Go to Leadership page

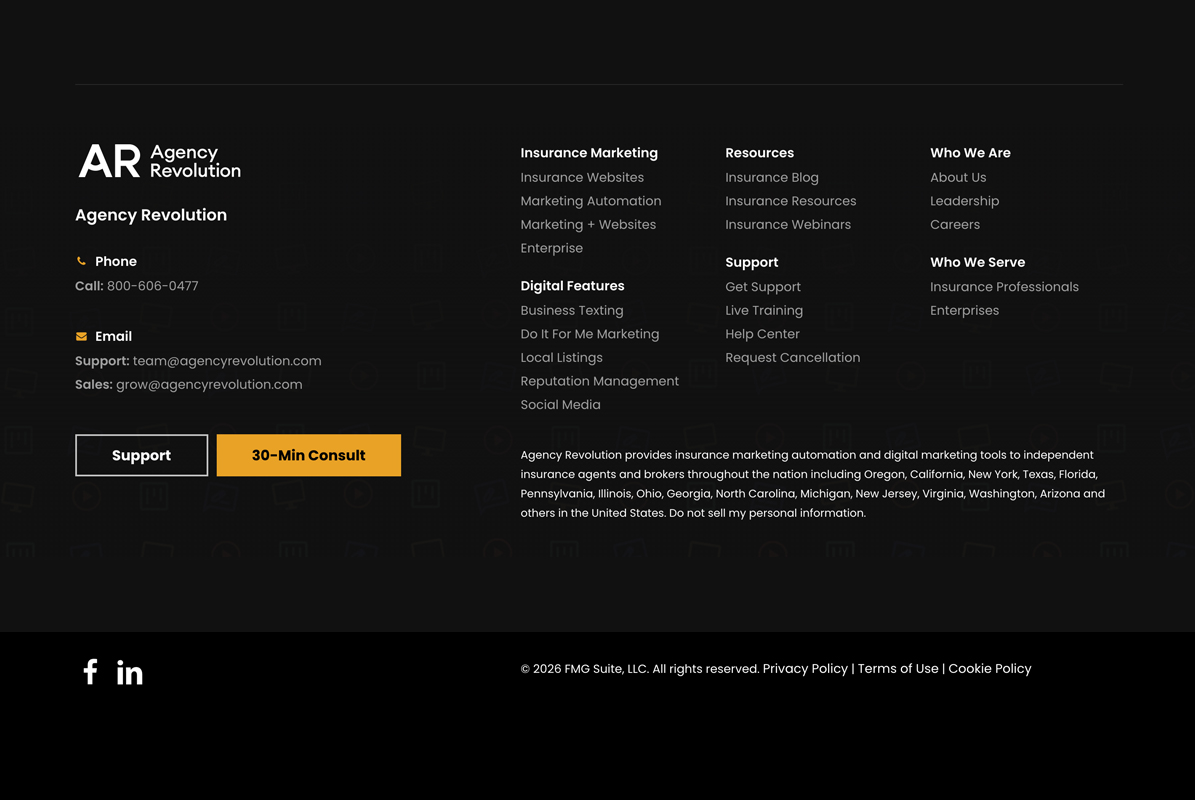click(965, 200)
